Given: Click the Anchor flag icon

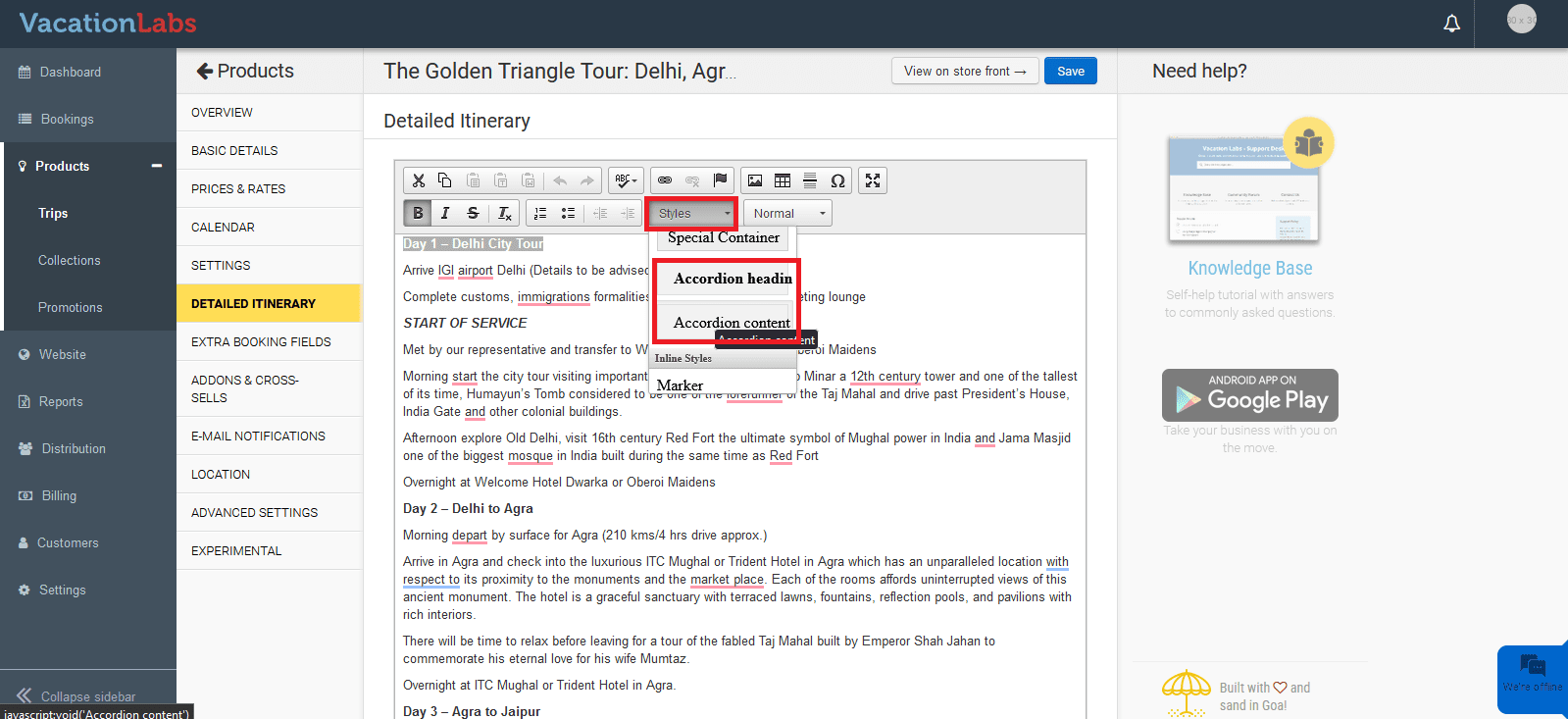Looking at the screenshot, I should point(720,180).
